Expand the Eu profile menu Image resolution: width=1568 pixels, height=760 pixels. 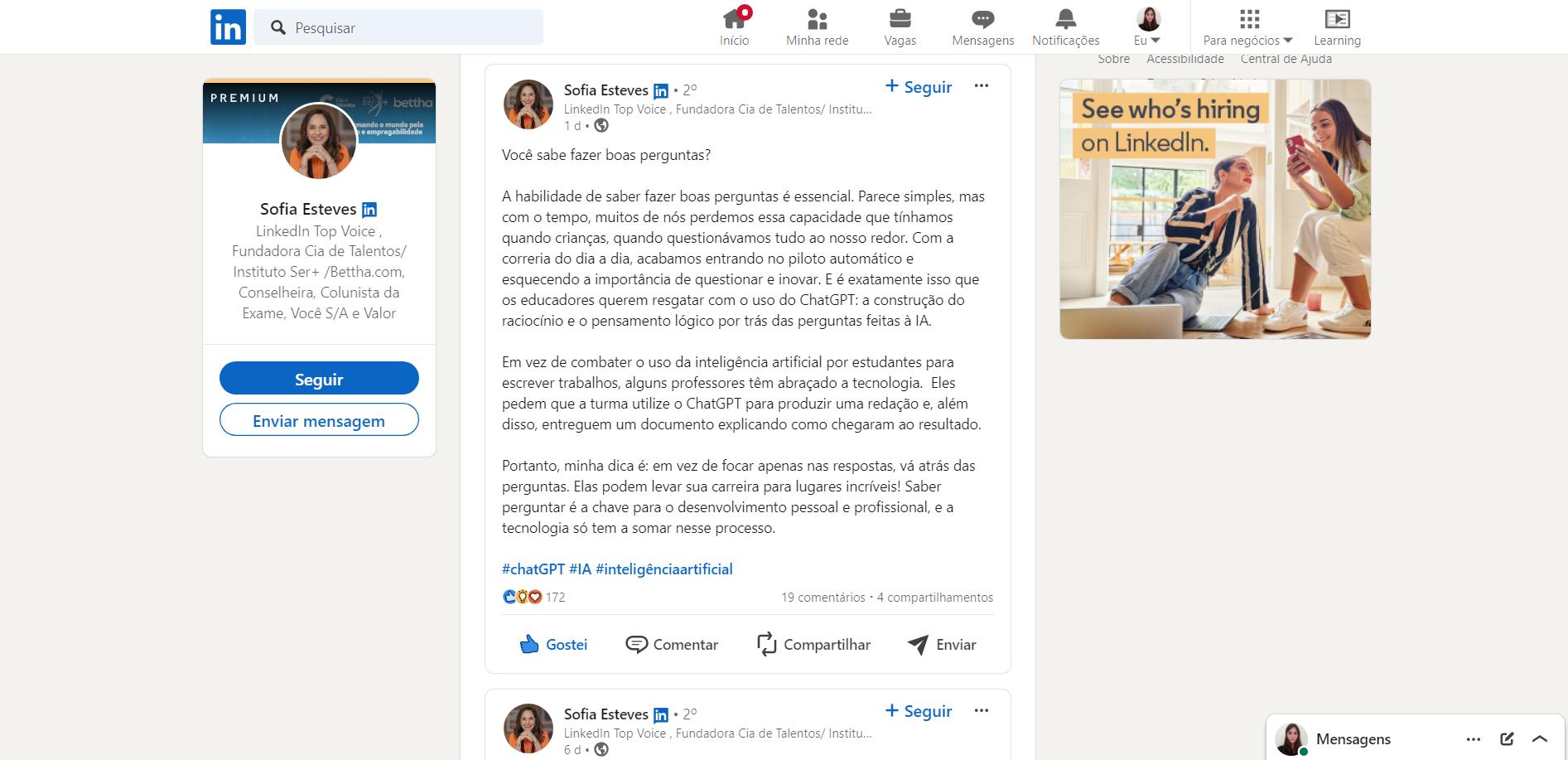pyautogui.click(x=1148, y=27)
